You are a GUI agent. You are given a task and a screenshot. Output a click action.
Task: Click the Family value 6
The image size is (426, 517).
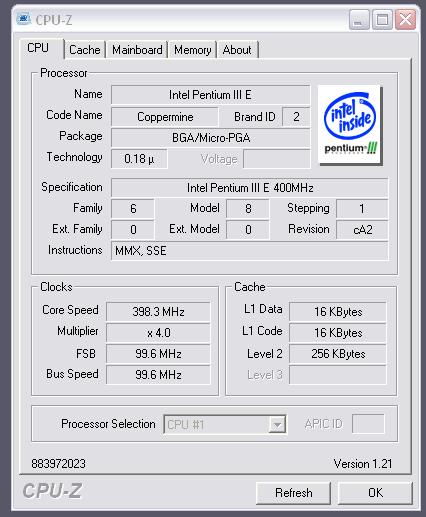(x=133, y=209)
